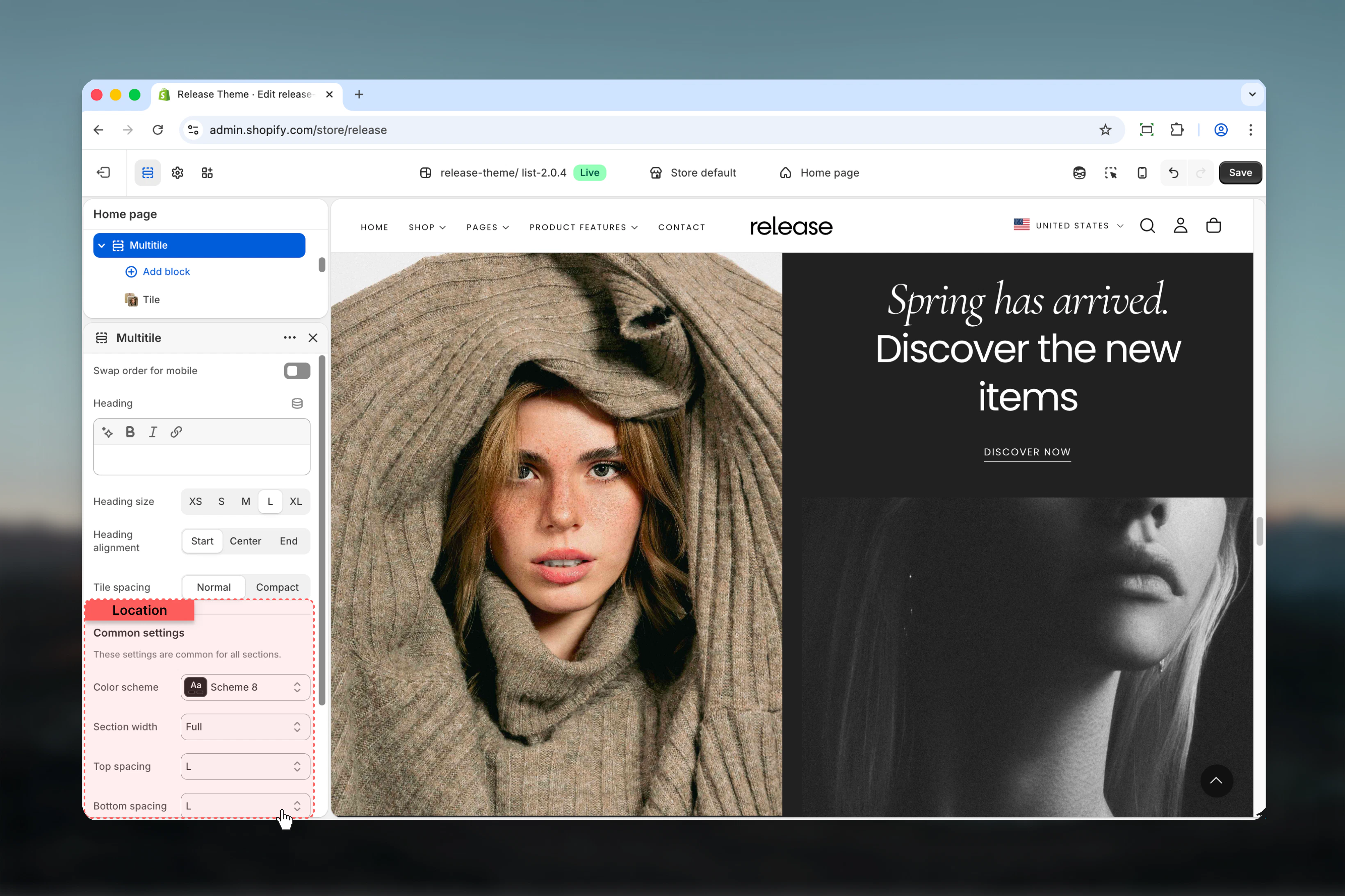Open the UNITED STATES country selector

coord(1068,226)
